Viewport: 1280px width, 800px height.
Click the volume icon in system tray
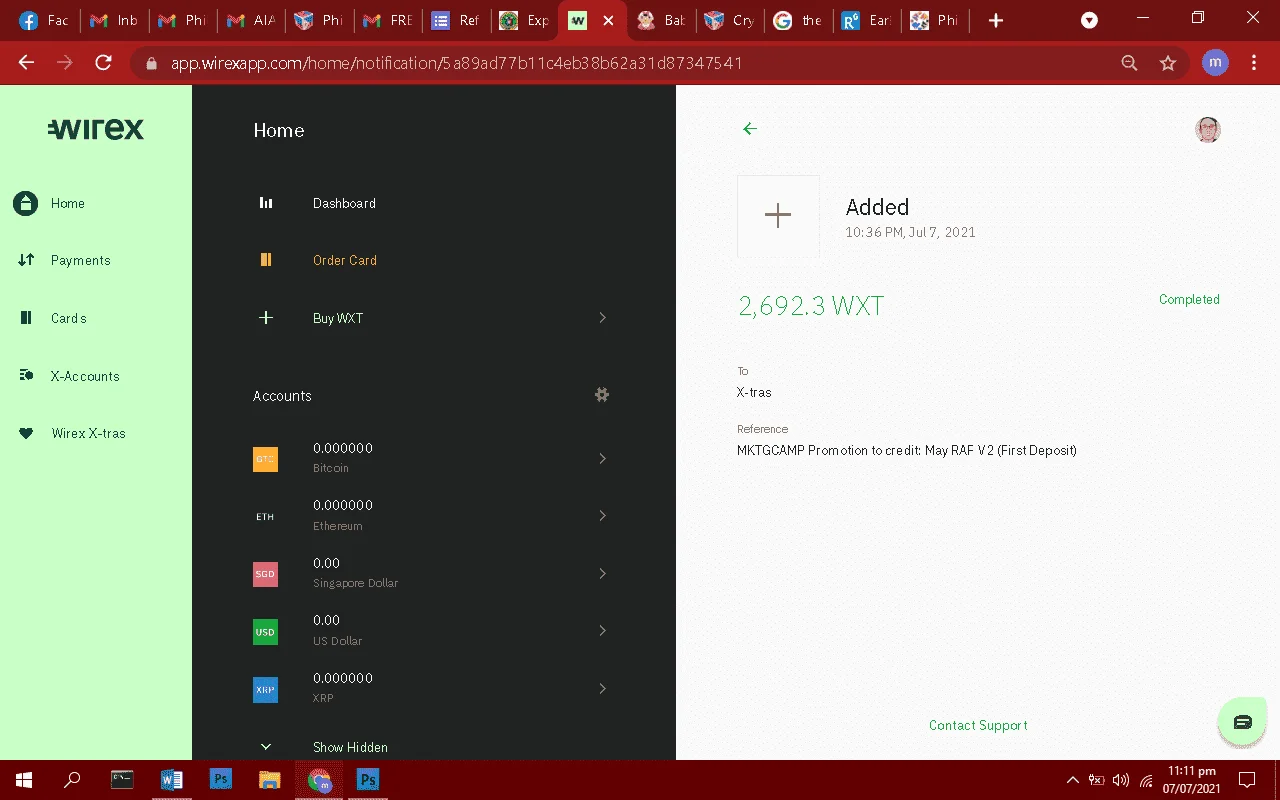click(x=1121, y=780)
